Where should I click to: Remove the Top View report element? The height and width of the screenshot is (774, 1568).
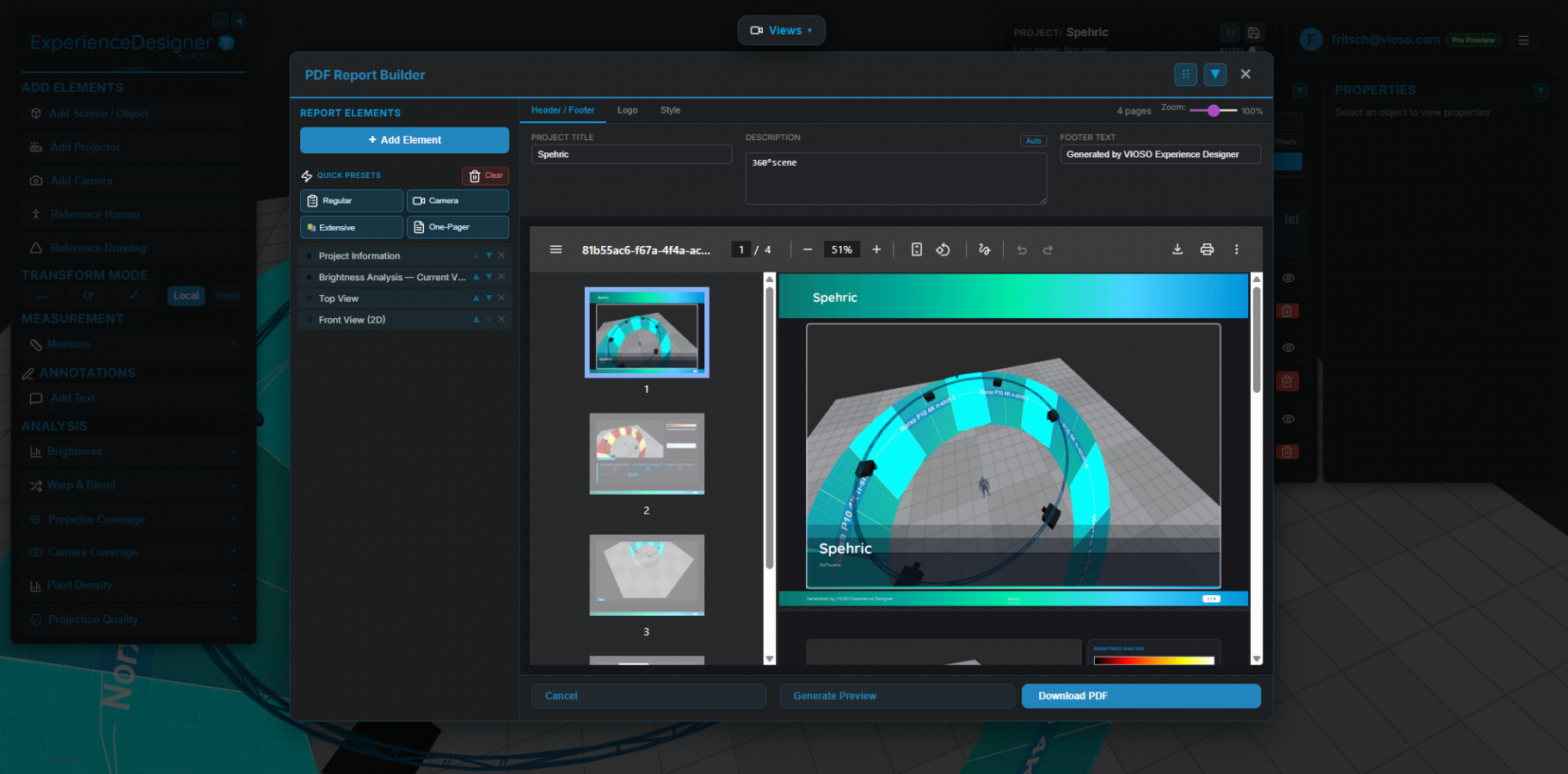[501, 298]
